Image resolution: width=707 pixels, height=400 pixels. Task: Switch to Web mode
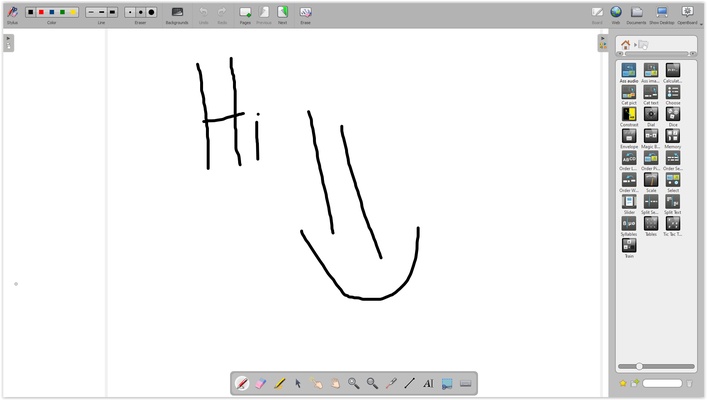pyautogui.click(x=616, y=13)
